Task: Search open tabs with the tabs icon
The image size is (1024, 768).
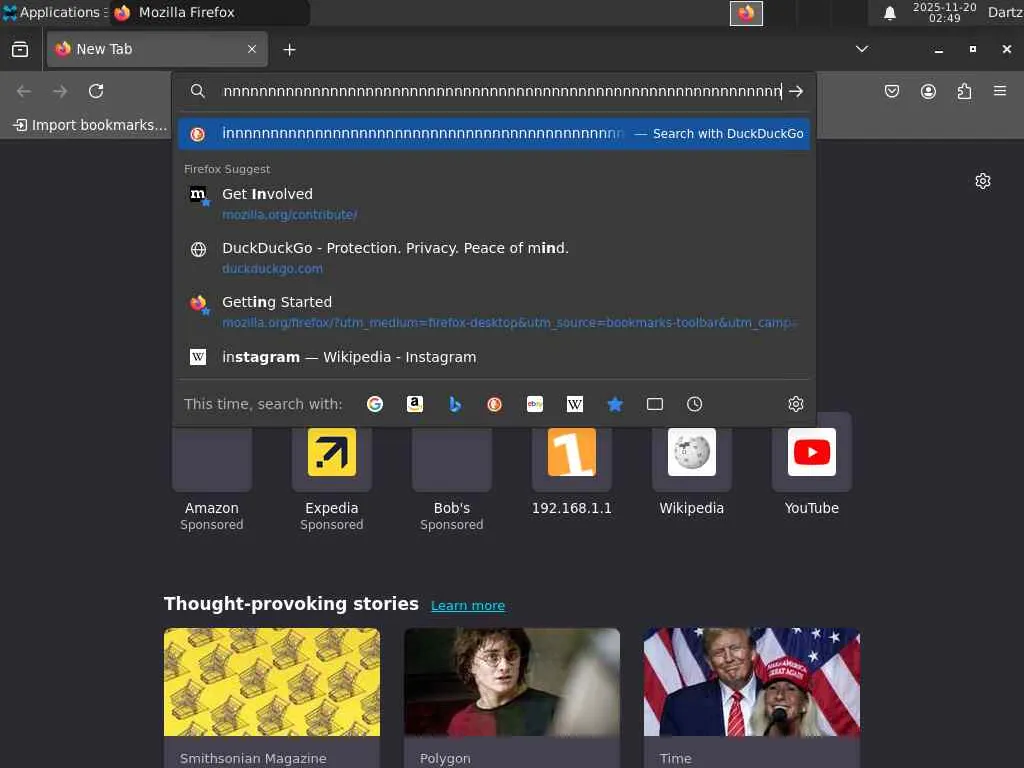Action: click(654, 404)
